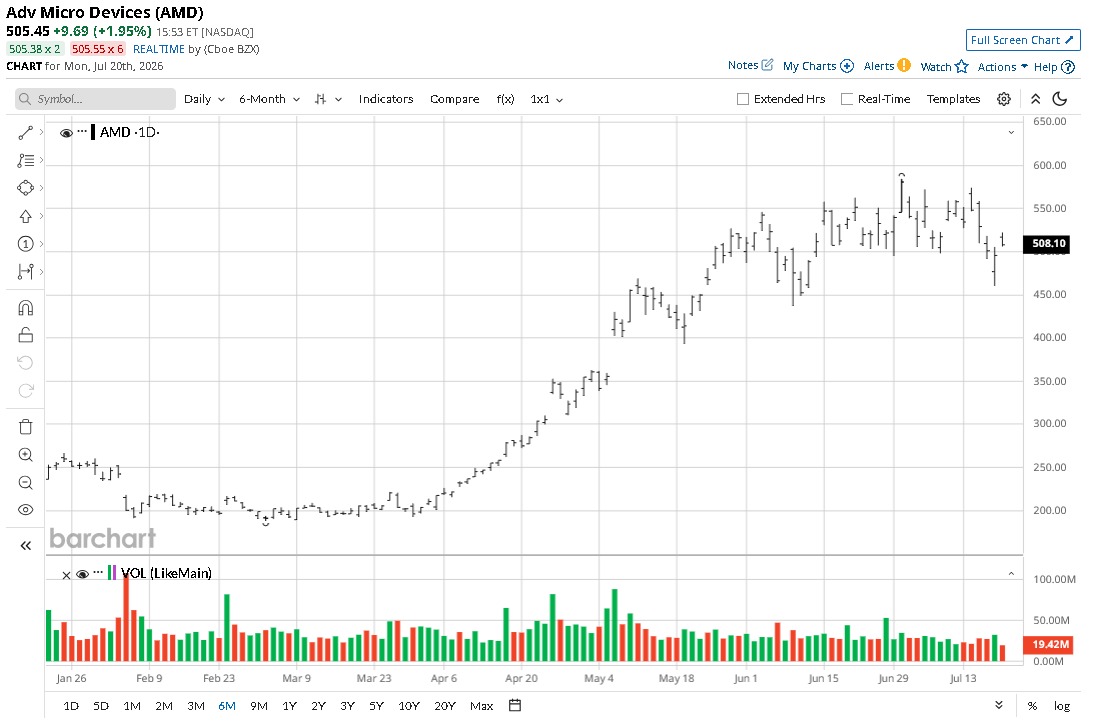Open the Indicators menu
This screenshot has height=721, width=1106.
[x=386, y=99]
